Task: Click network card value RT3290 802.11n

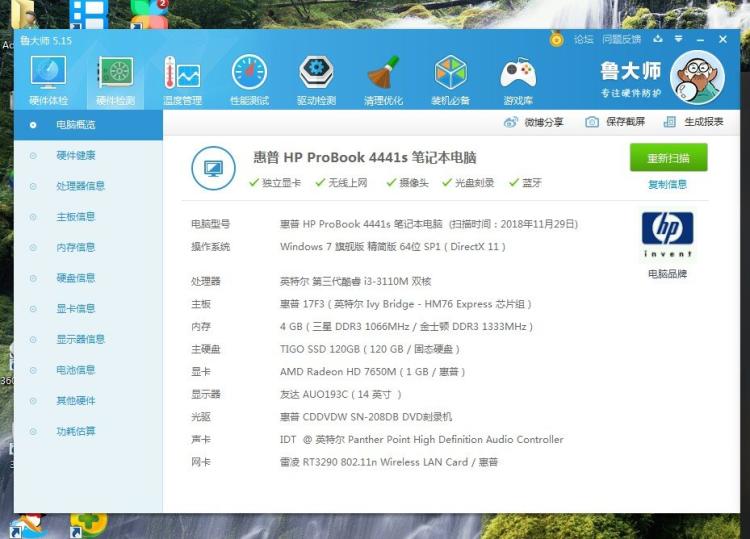Action: [x=389, y=462]
